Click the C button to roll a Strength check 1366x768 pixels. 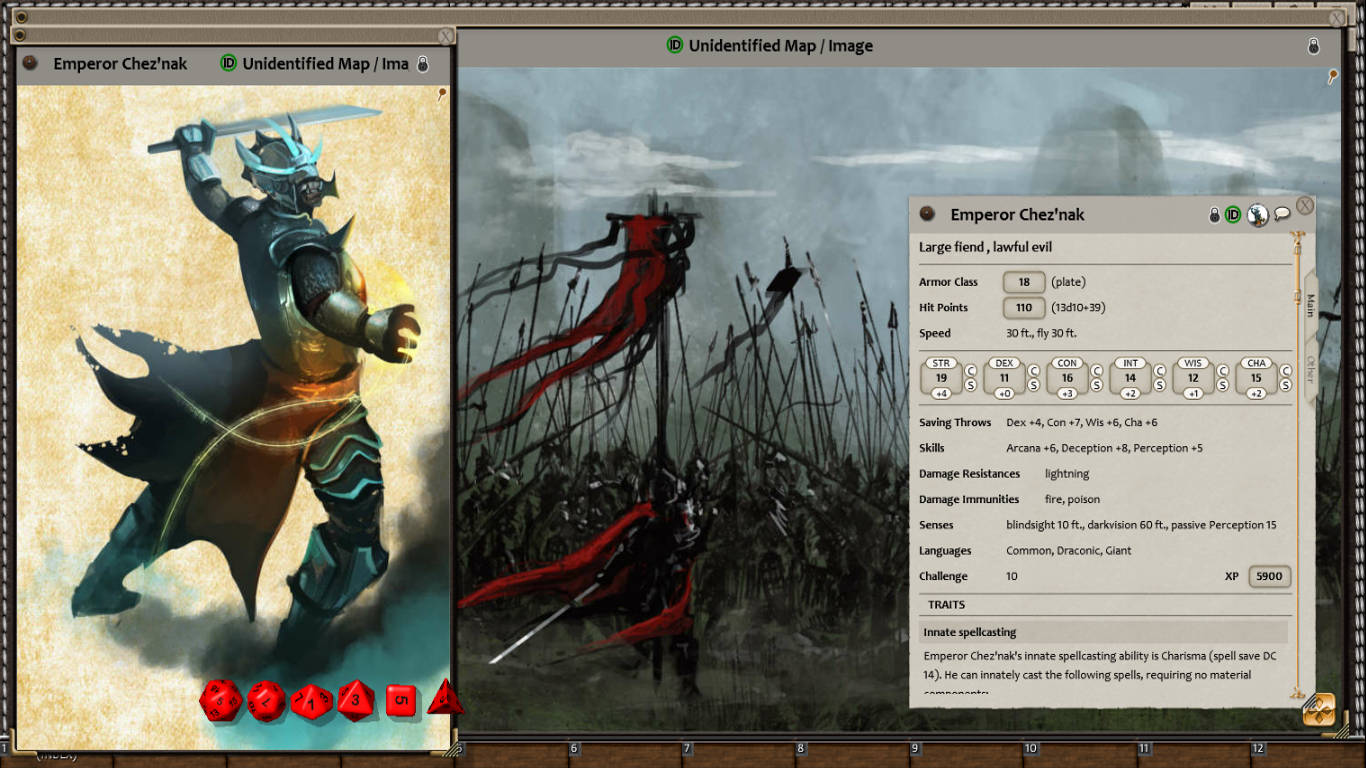click(970, 370)
